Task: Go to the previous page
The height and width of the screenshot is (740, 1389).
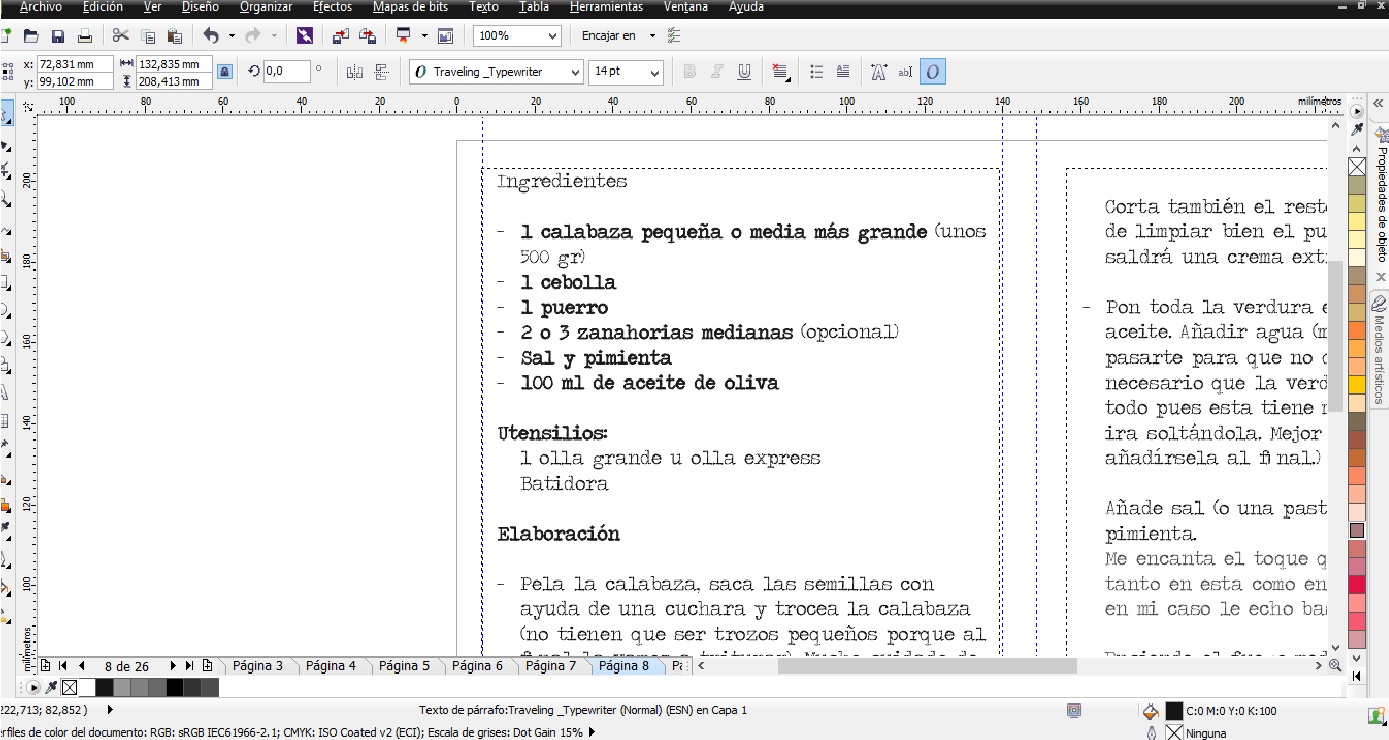Action: click(x=81, y=665)
